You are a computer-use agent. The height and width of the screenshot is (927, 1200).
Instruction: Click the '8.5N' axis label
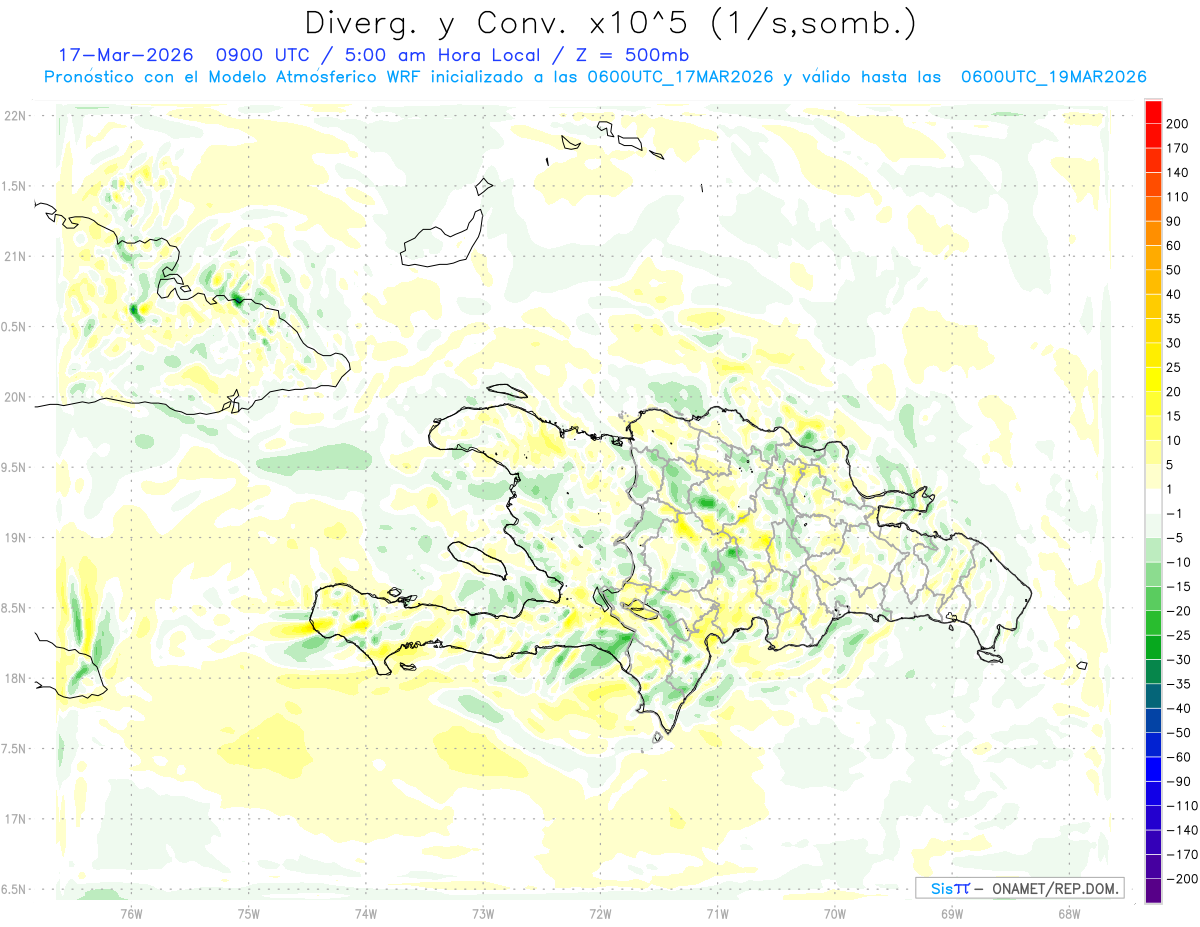[x=15, y=608]
